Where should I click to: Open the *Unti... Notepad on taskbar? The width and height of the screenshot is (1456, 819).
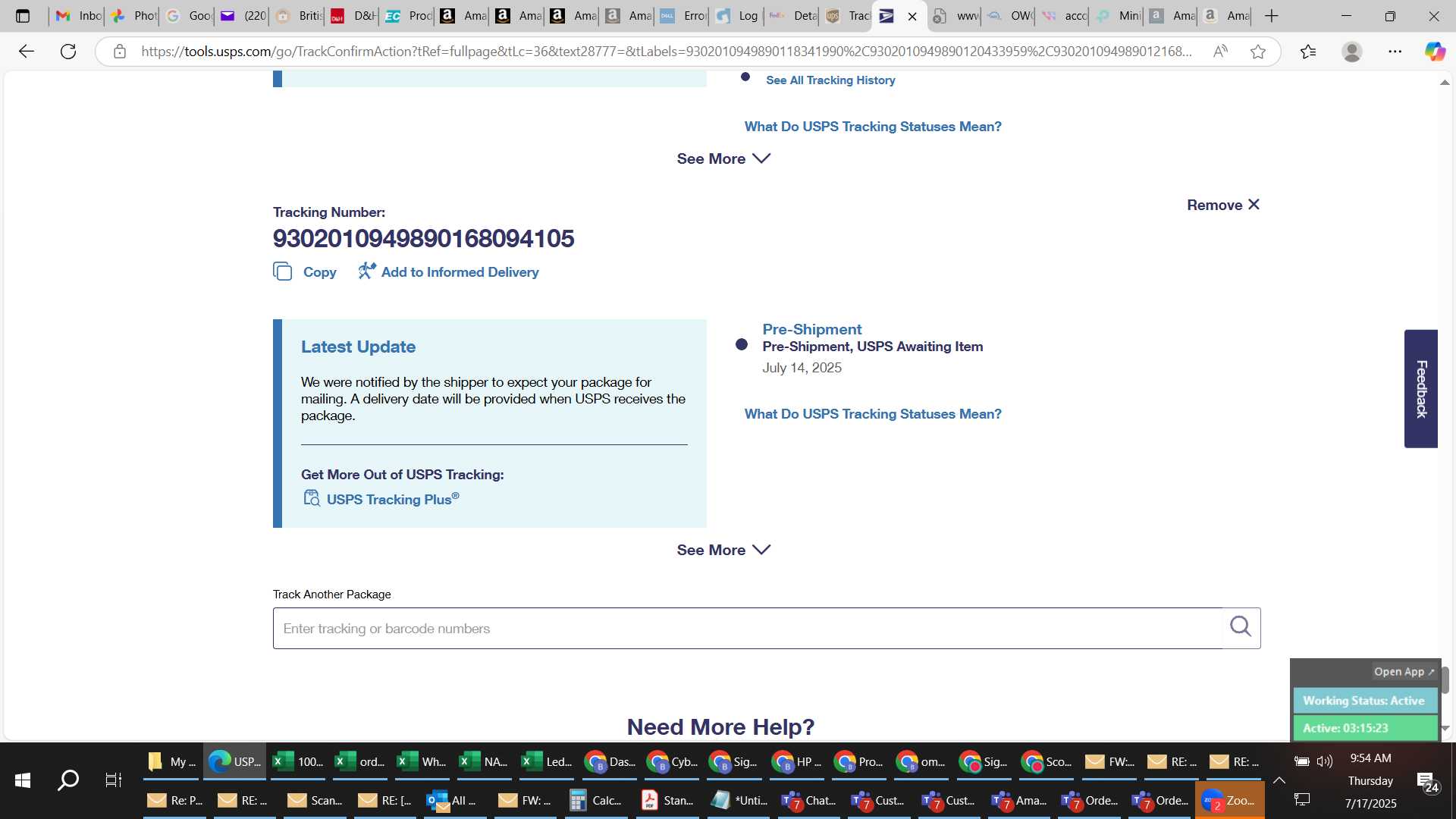tap(739, 800)
